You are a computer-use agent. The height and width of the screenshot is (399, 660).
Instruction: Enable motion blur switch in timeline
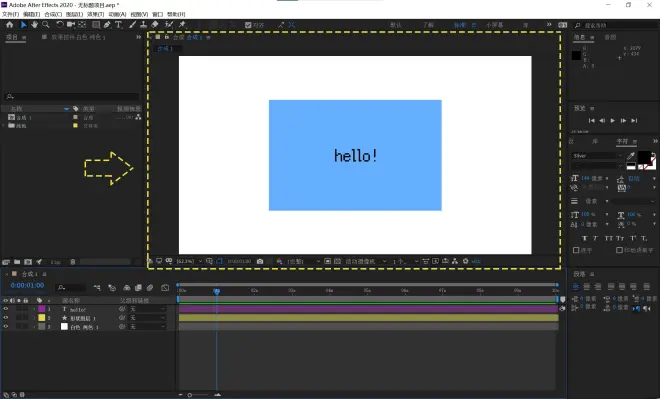pos(150,288)
